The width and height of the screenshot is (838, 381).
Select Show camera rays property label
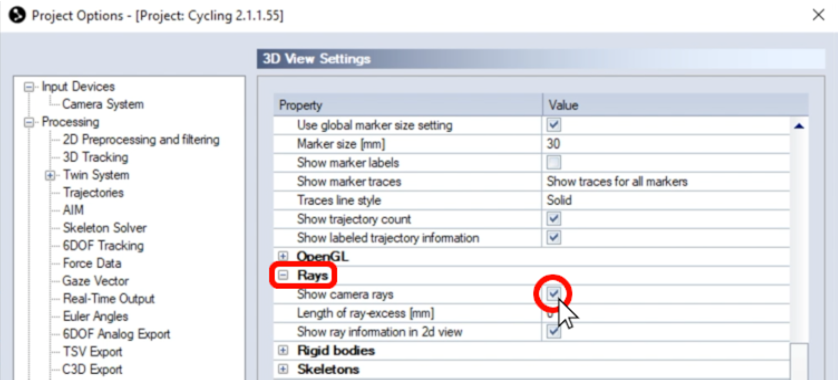pyautogui.click(x=345, y=294)
